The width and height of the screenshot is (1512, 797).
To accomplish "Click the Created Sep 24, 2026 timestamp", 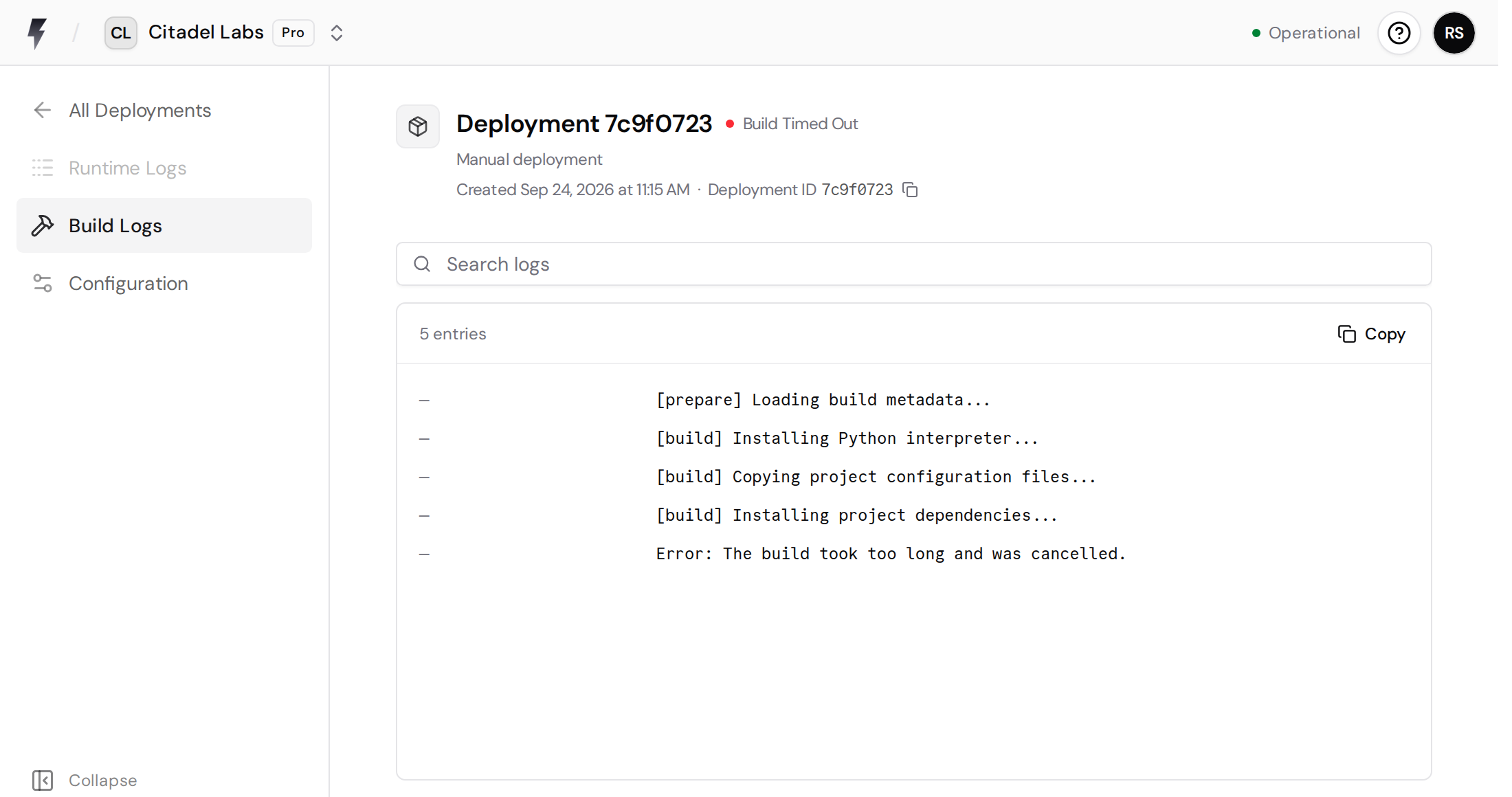I will pyautogui.click(x=573, y=190).
